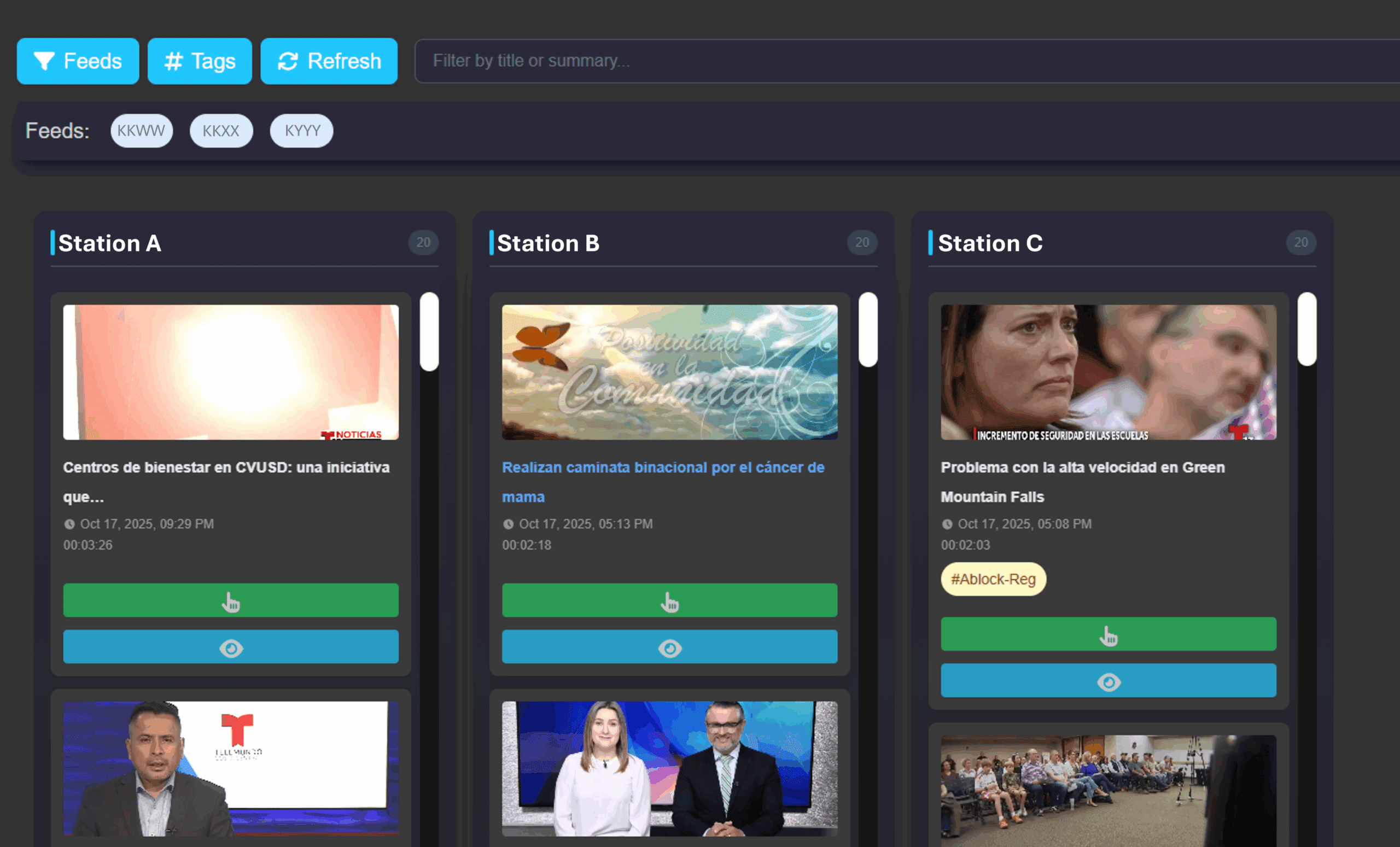This screenshot has height=847, width=1400.
Task: Open the Tags hashtag button
Action: 200,61
